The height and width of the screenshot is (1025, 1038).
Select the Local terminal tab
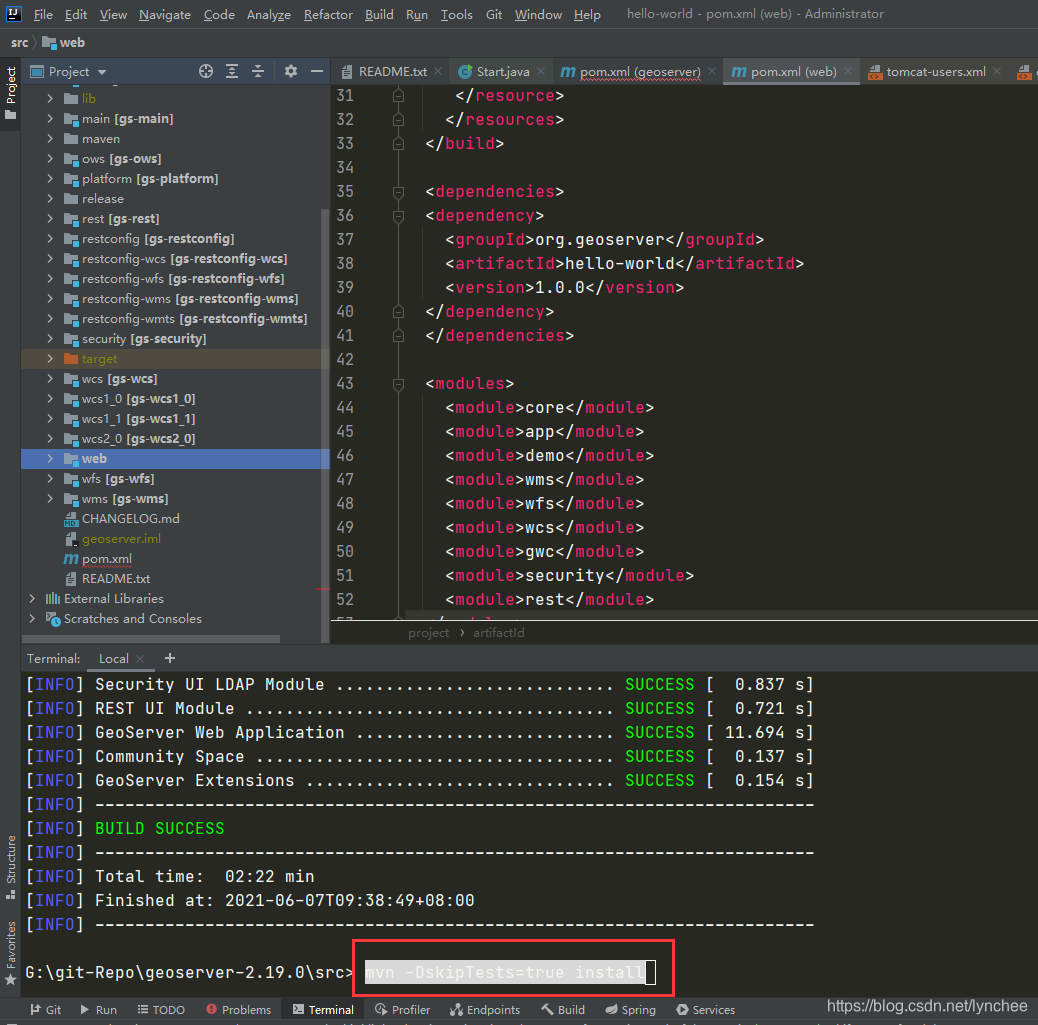[114, 659]
